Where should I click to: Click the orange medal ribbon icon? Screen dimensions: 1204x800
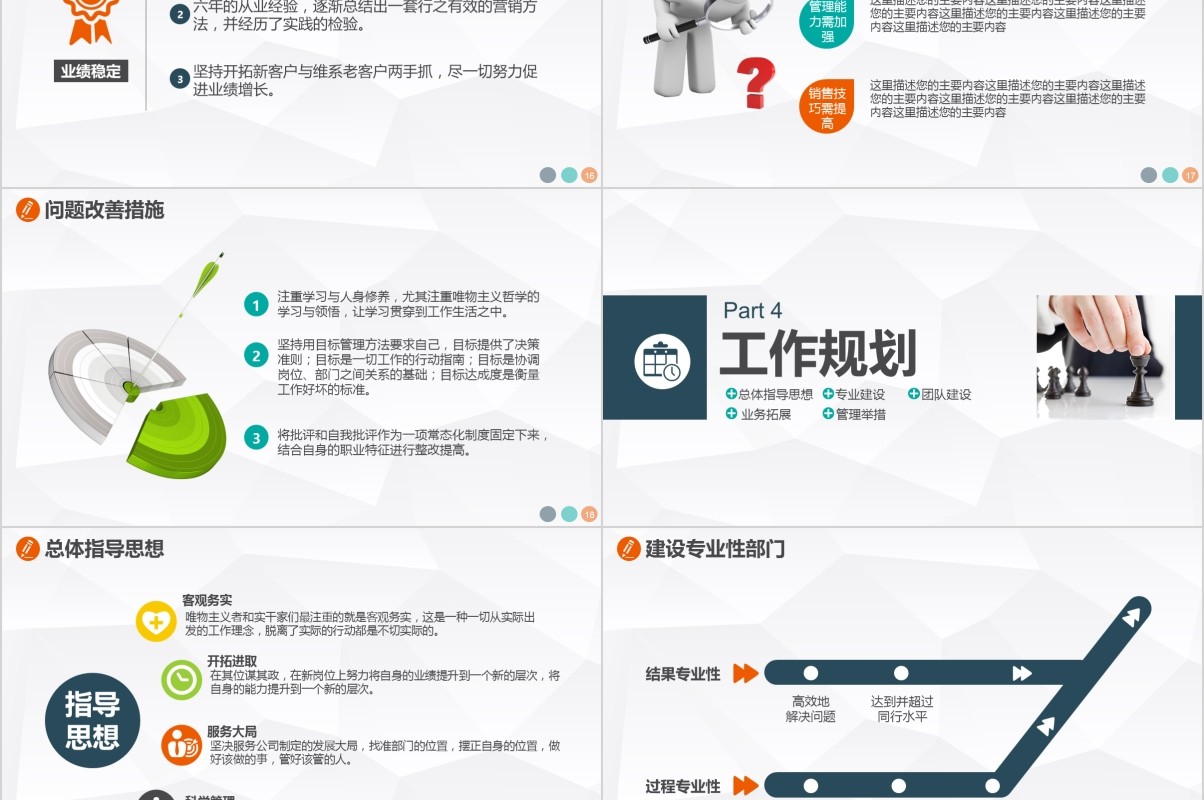pyautogui.click(x=90, y=20)
